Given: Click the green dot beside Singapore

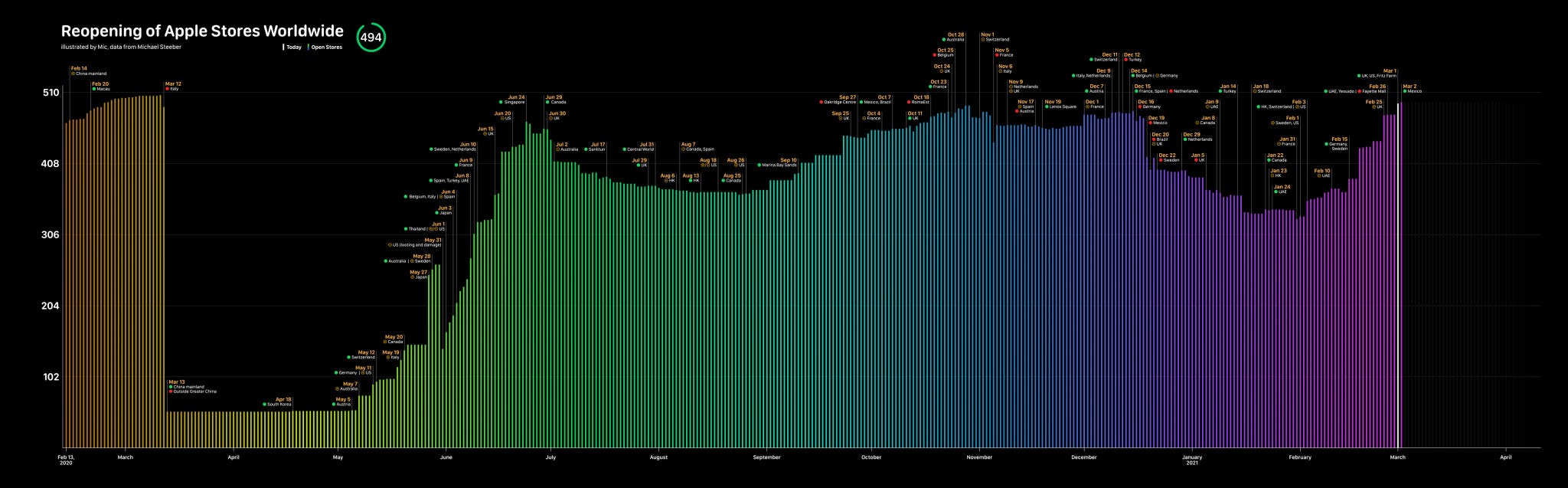Looking at the screenshot, I should click(x=501, y=103).
